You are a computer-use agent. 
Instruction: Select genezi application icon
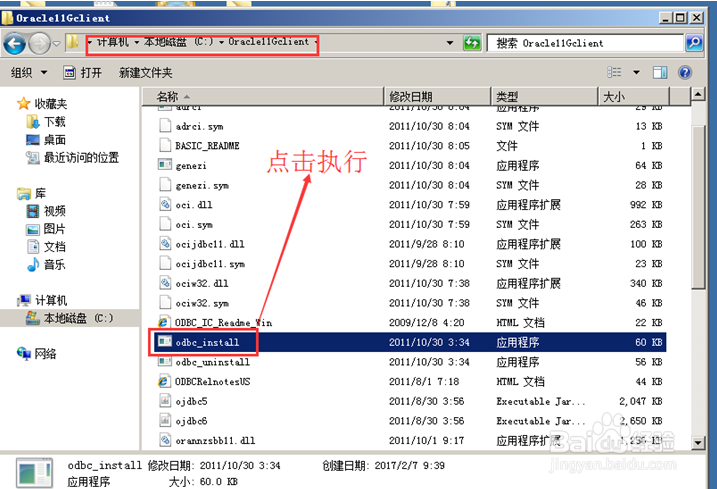pyautogui.click(x=165, y=165)
